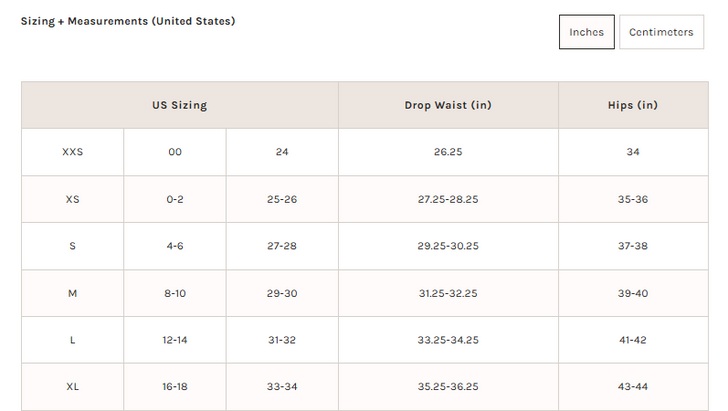
Task: Click the hips value 43-44
Action: point(633,386)
